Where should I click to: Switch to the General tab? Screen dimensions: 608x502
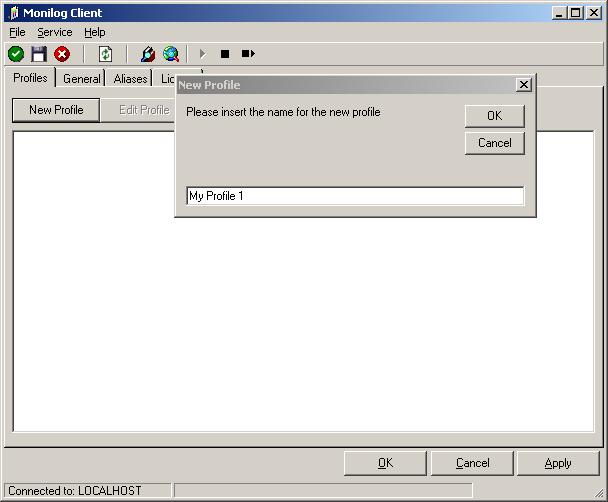81,79
